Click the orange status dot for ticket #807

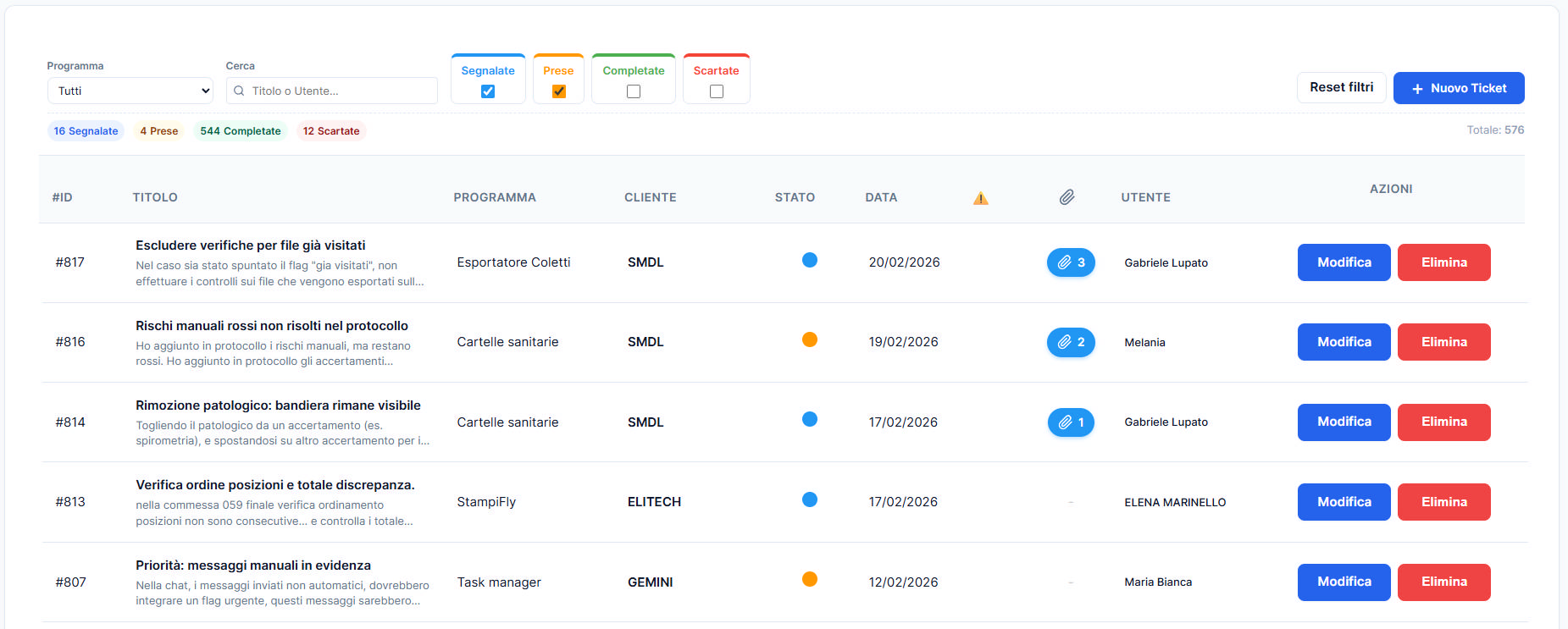[x=809, y=579]
